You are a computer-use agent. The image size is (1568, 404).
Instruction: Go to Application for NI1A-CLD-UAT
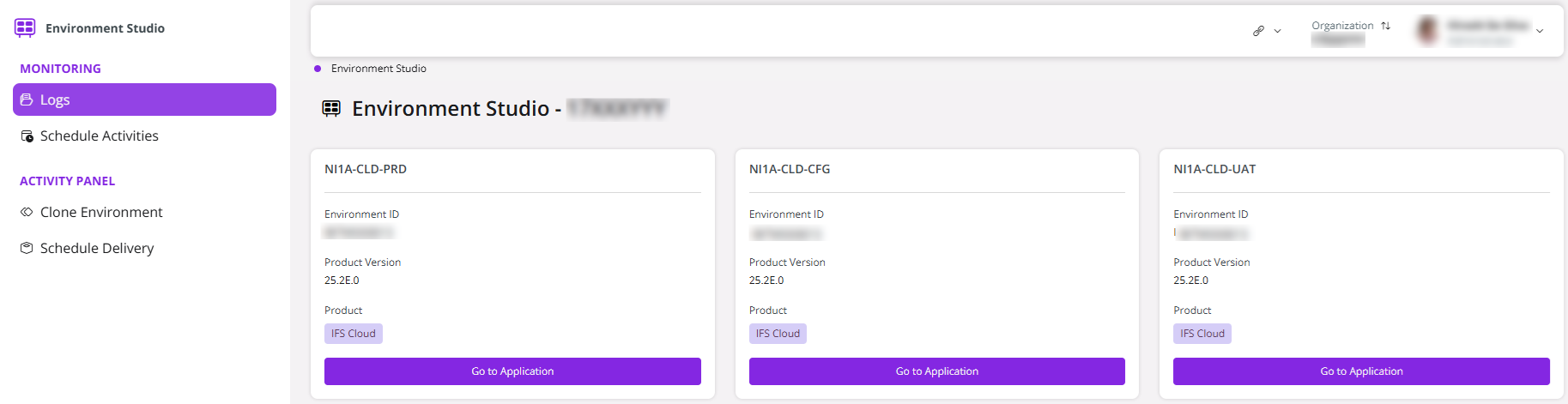[x=1361, y=371]
